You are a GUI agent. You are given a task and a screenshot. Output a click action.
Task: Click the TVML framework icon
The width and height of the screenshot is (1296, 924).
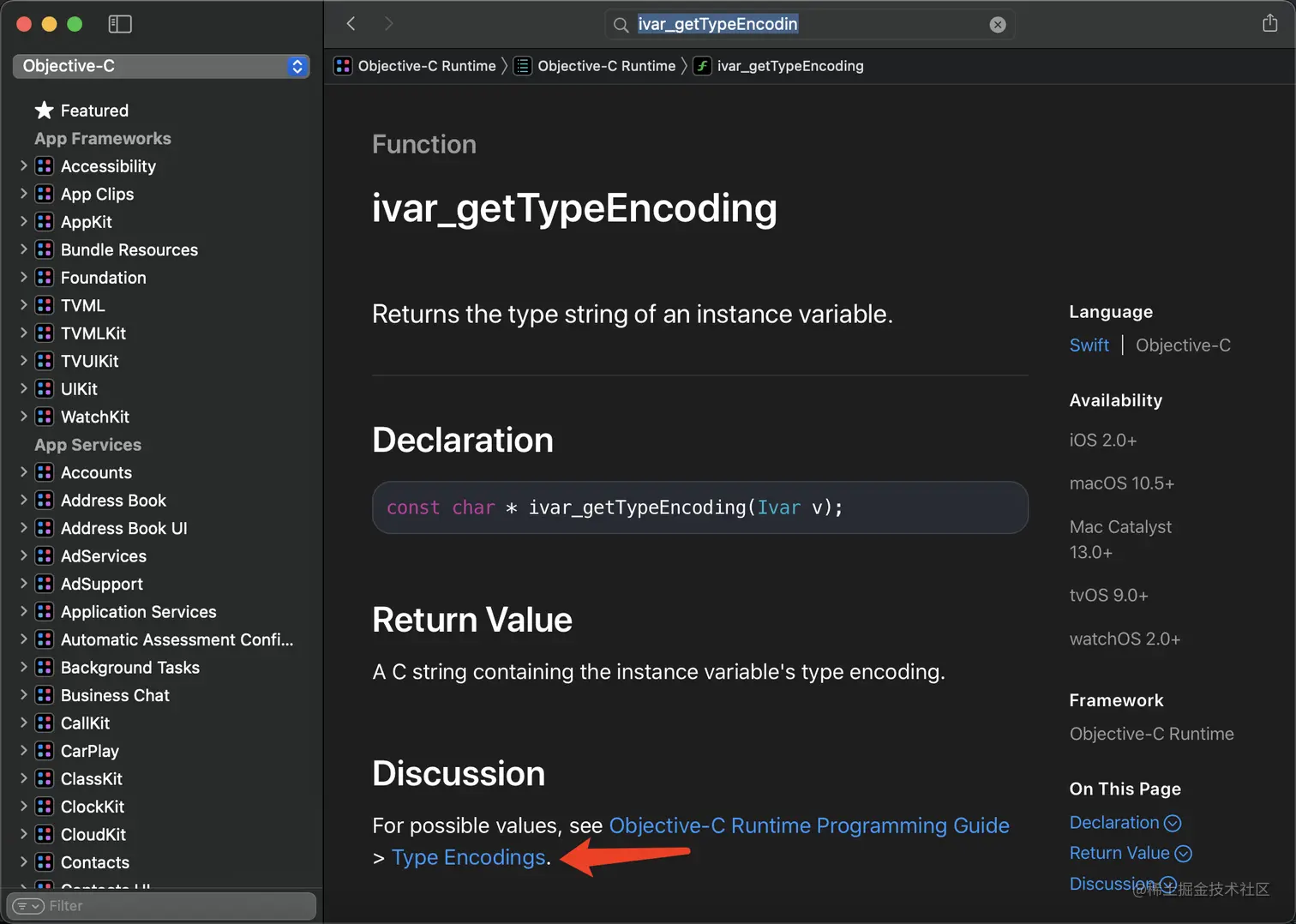45,305
